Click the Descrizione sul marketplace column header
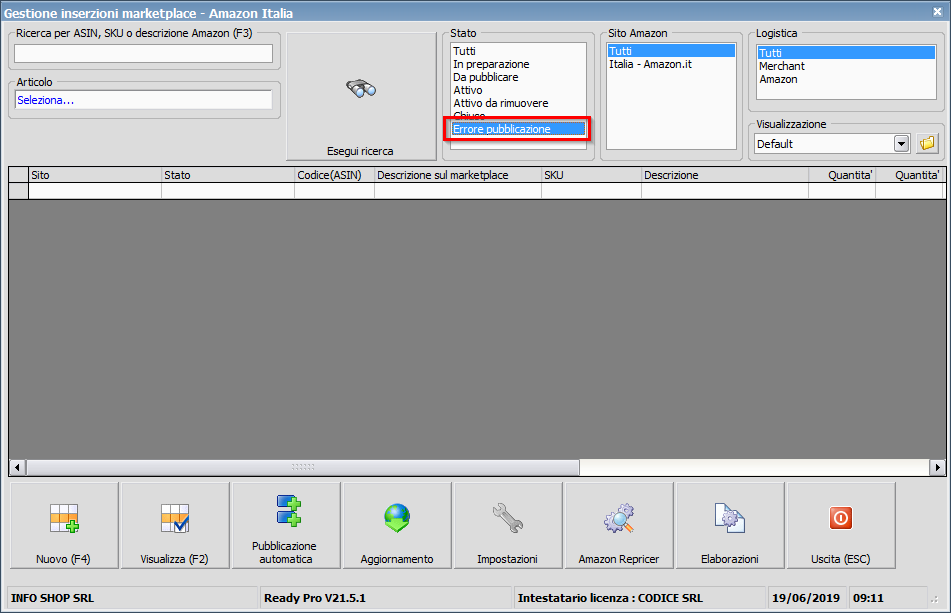Viewport: 951px width, 613px height. (458, 175)
